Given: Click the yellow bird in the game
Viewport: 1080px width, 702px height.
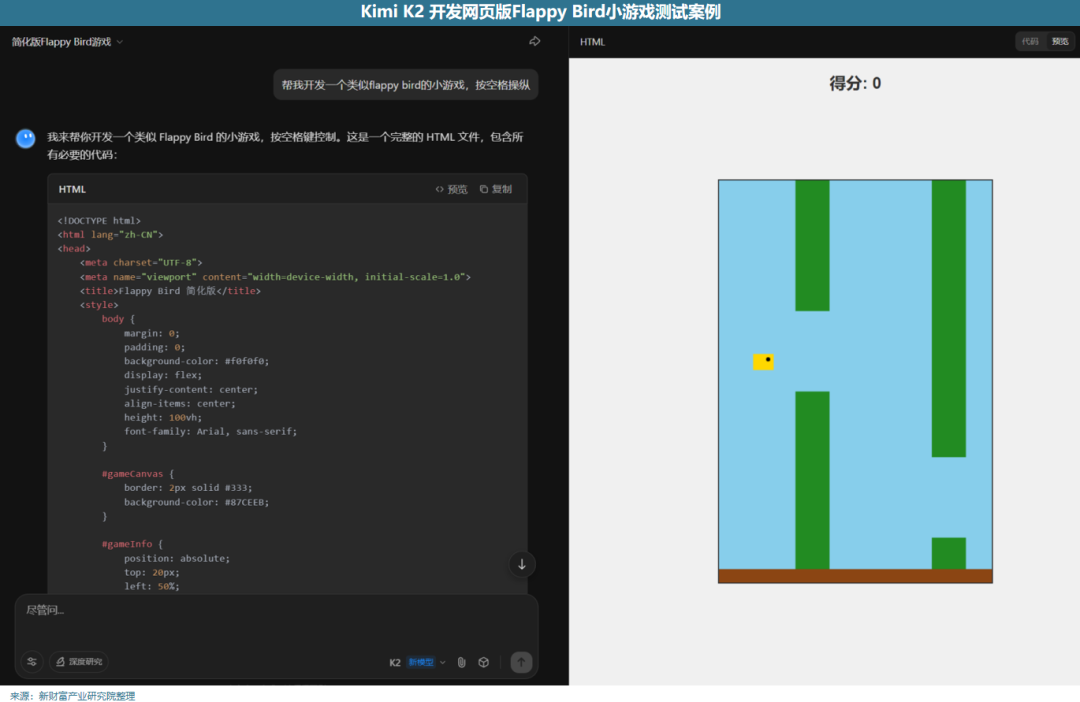Looking at the screenshot, I should (x=763, y=362).
